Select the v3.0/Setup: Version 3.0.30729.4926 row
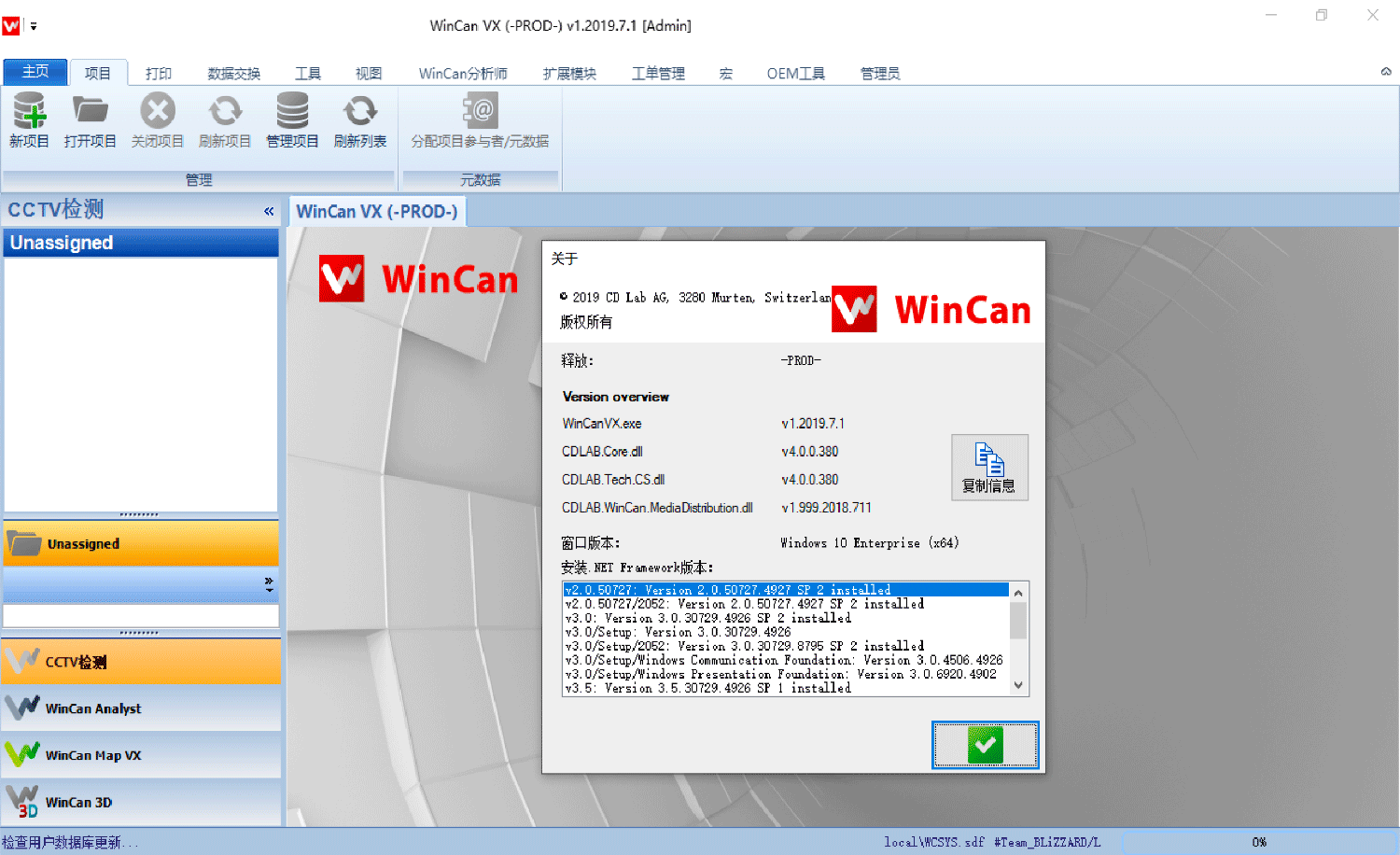This screenshot has height=855, width=1400. pyautogui.click(x=786, y=632)
